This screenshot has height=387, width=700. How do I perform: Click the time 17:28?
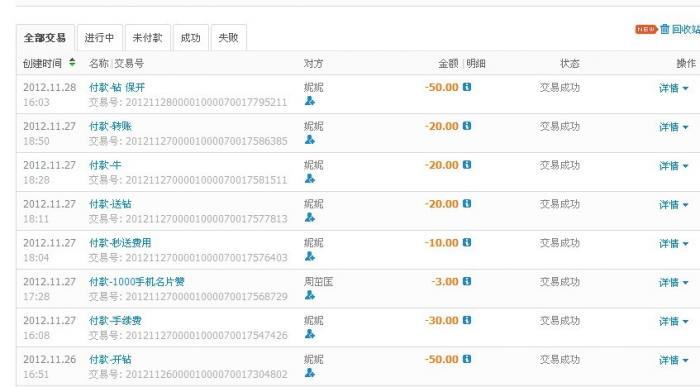(37, 296)
